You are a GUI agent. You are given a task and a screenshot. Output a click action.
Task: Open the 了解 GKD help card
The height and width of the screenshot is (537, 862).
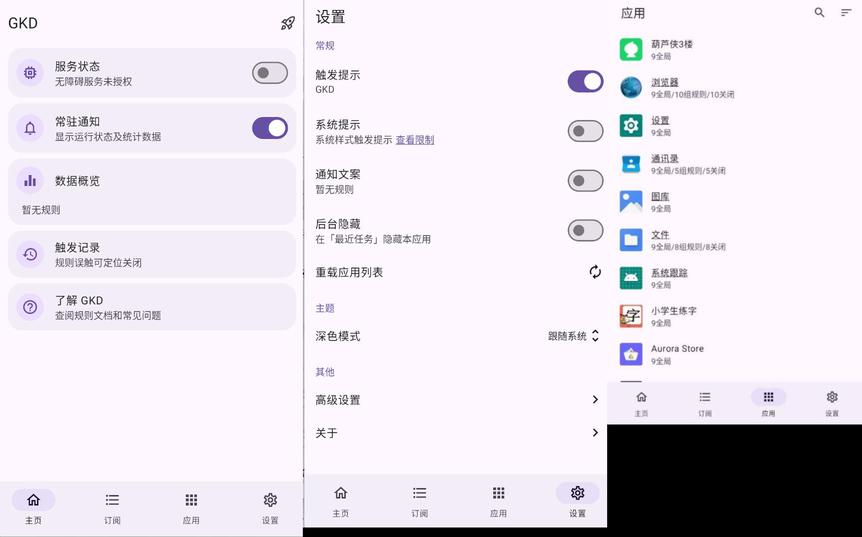tap(152, 307)
